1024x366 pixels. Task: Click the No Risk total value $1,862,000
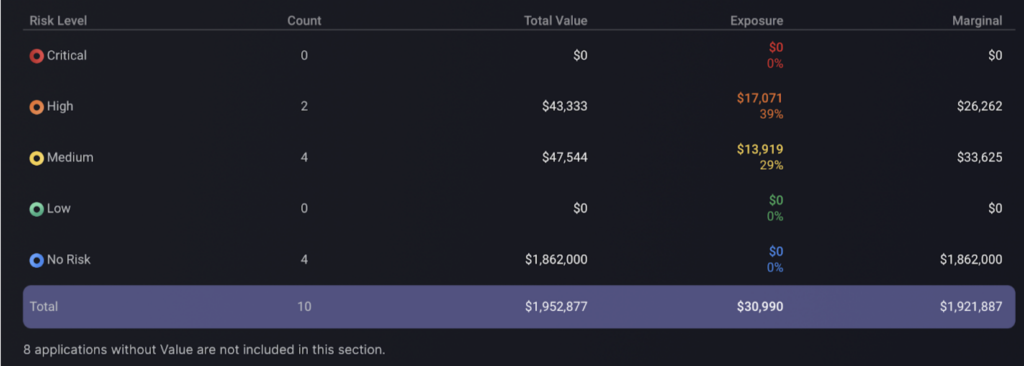click(x=556, y=259)
